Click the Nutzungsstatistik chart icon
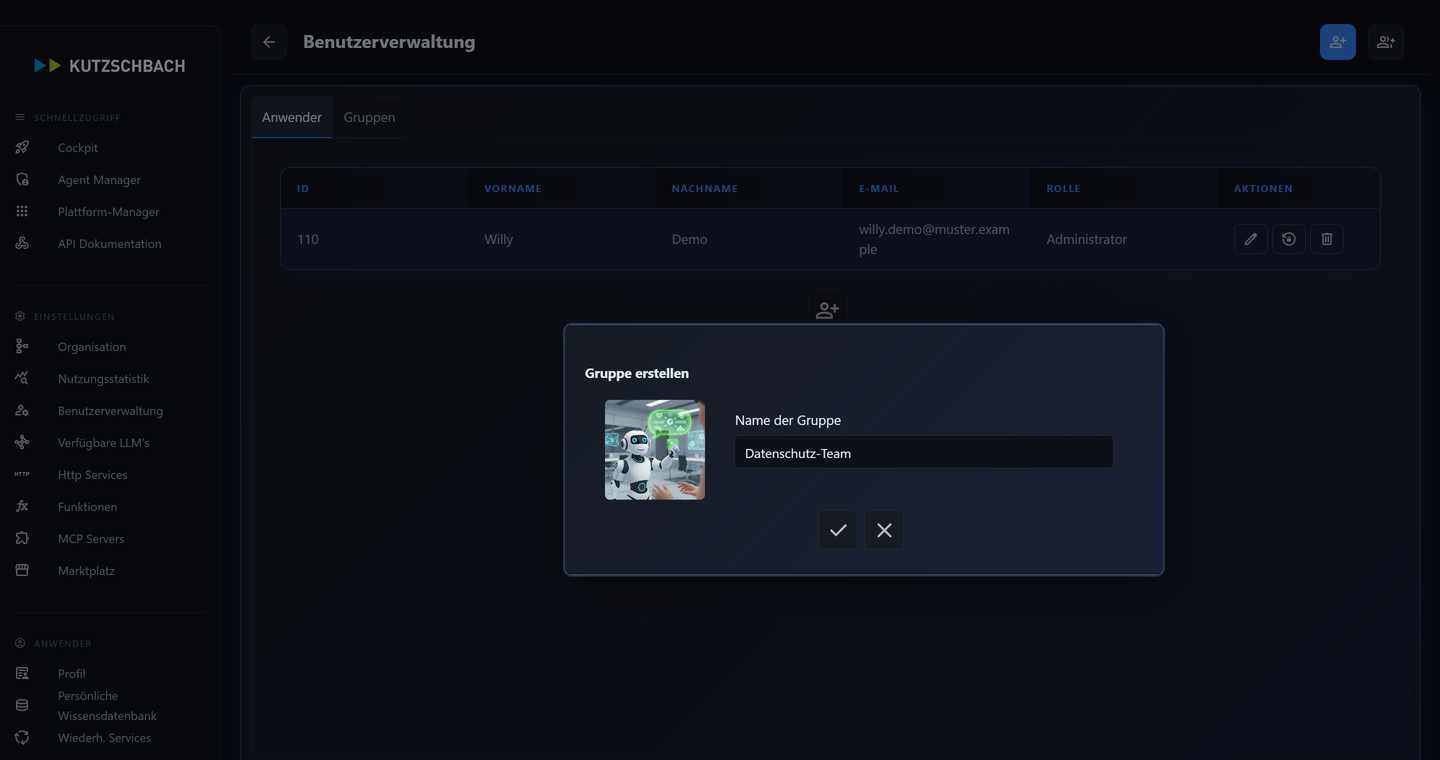 point(22,379)
